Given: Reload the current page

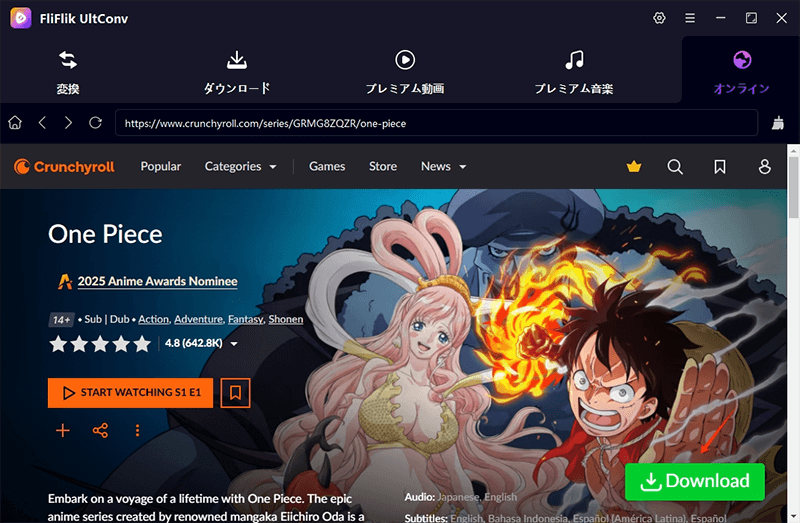Looking at the screenshot, I should point(95,123).
